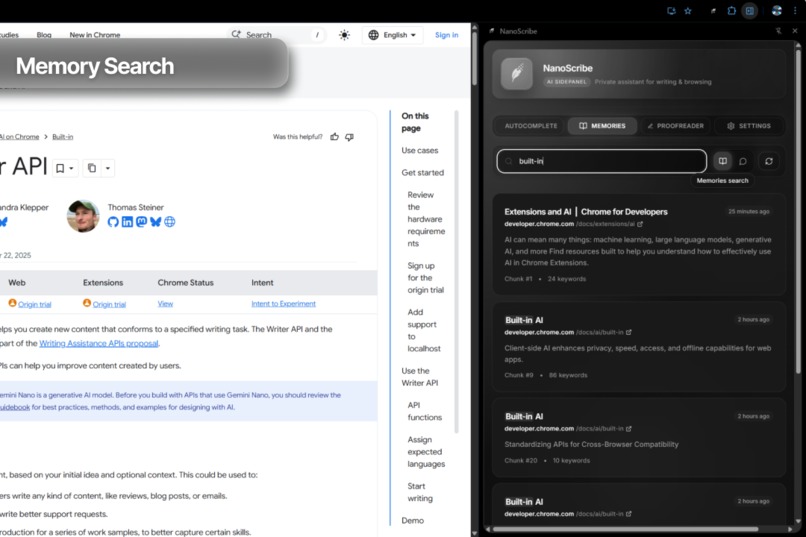This screenshot has height=537, width=806.
Task: Click the Chunk #9 label
Action: (x=518, y=375)
